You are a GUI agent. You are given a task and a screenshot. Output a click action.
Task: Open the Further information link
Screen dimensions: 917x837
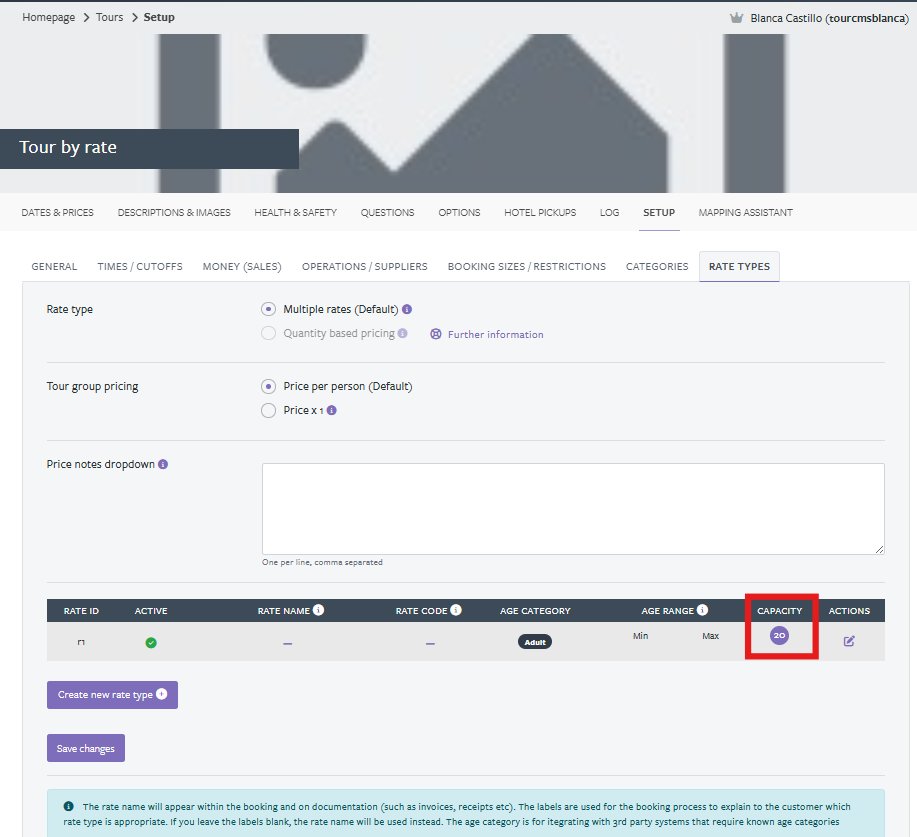click(495, 334)
